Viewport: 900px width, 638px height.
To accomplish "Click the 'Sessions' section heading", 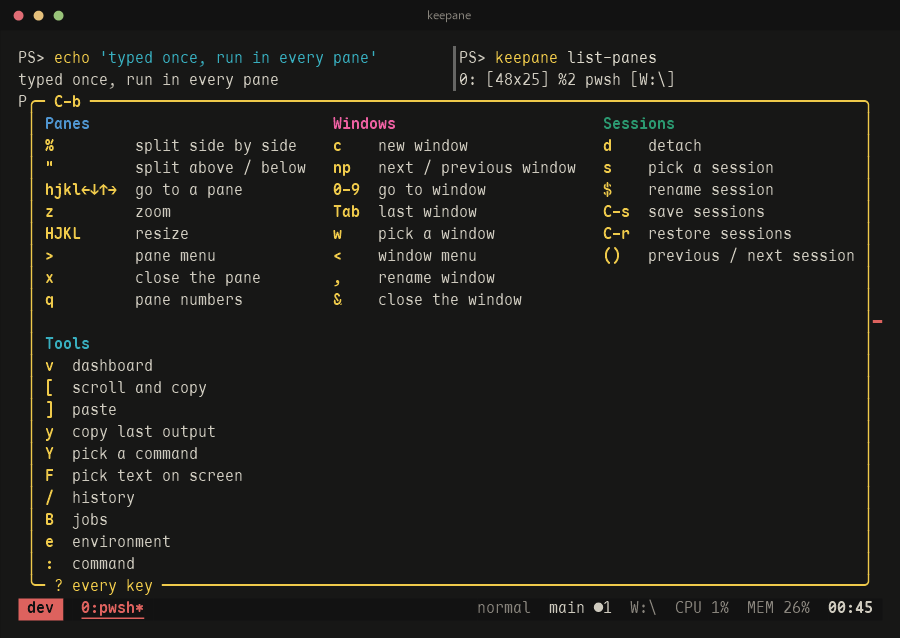I will pyautogui.click(x=638, y=124).
